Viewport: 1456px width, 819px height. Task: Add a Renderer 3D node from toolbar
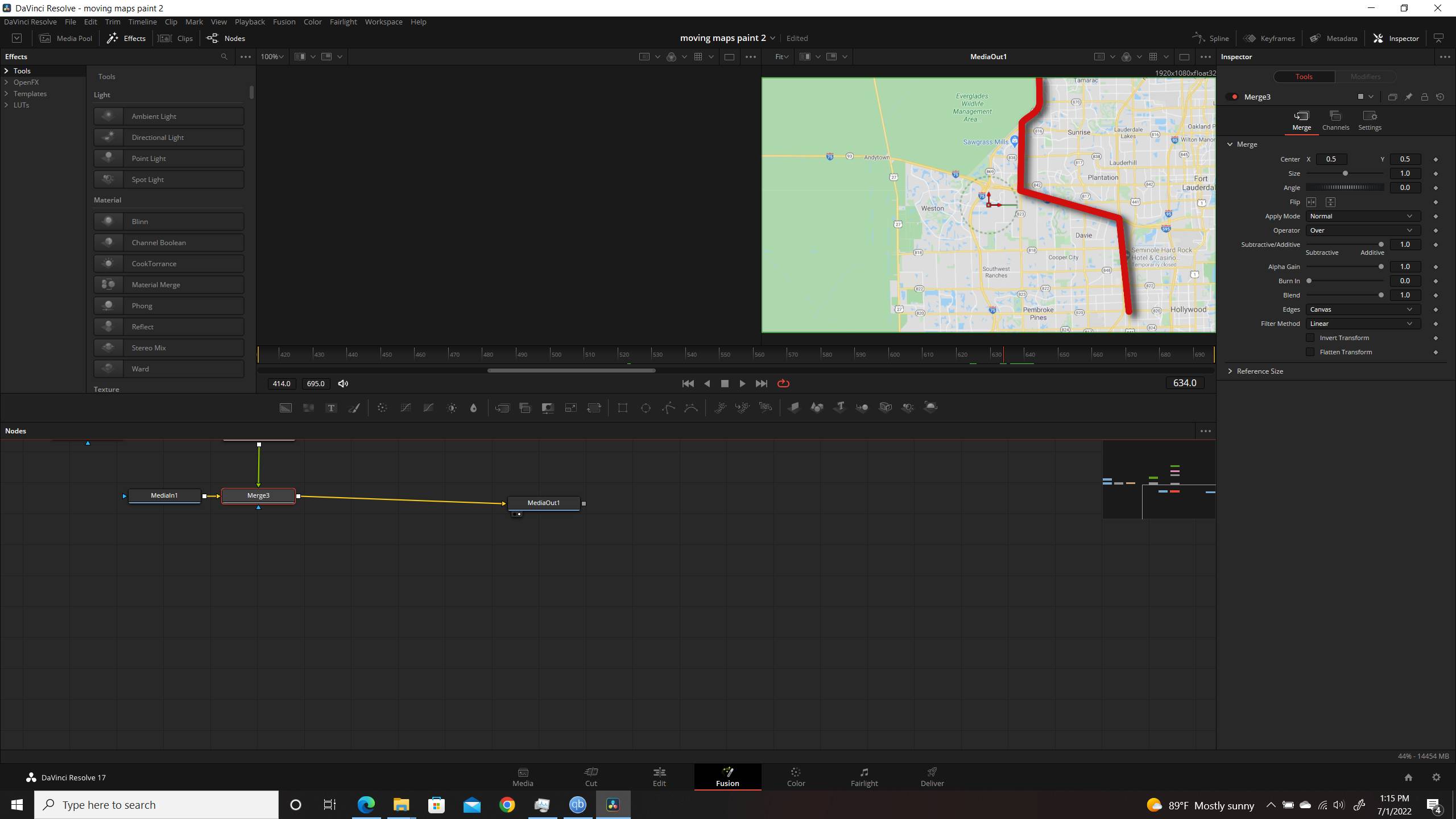pyautogui.click(x=930, y=407)
